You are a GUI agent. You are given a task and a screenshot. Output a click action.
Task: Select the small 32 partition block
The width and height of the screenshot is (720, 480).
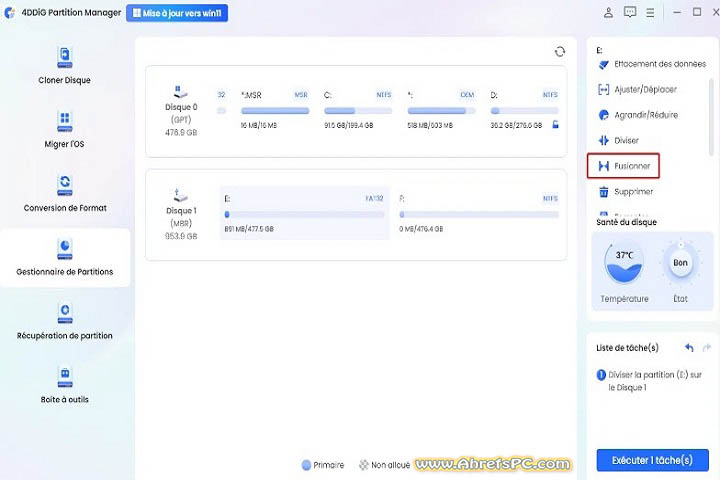[x=221, y=103]
